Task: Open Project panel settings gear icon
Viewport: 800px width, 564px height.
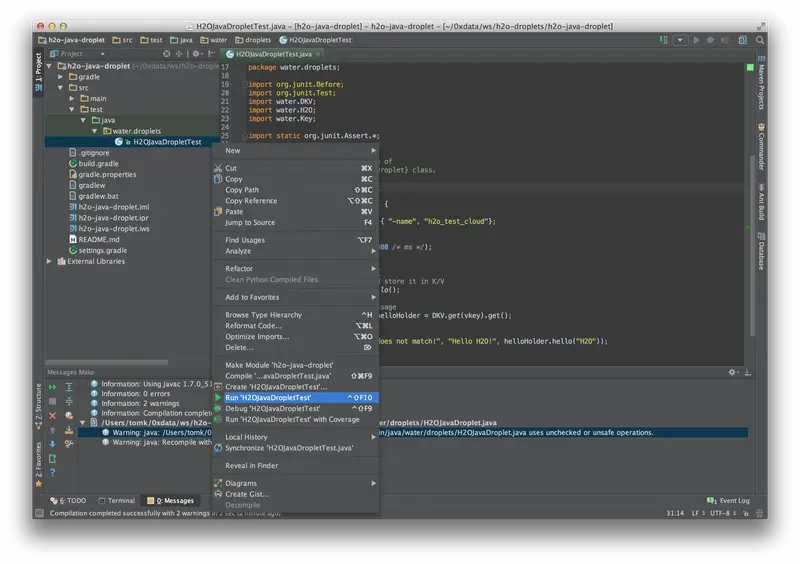Action: point(196,54)
